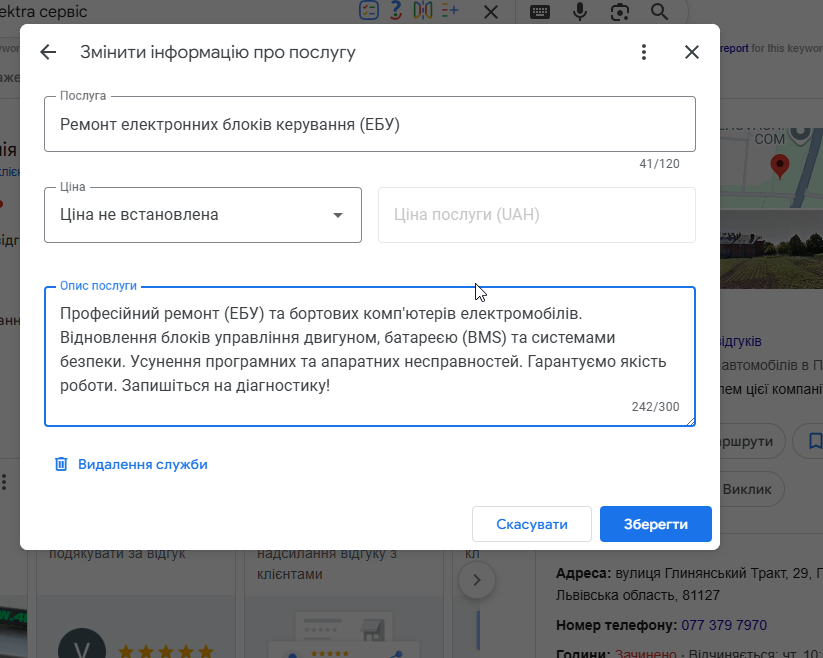823x658 pixels.
Task: Go back with the dialog's left arrow
Action: pyautogui.click(x=48, y=52)
